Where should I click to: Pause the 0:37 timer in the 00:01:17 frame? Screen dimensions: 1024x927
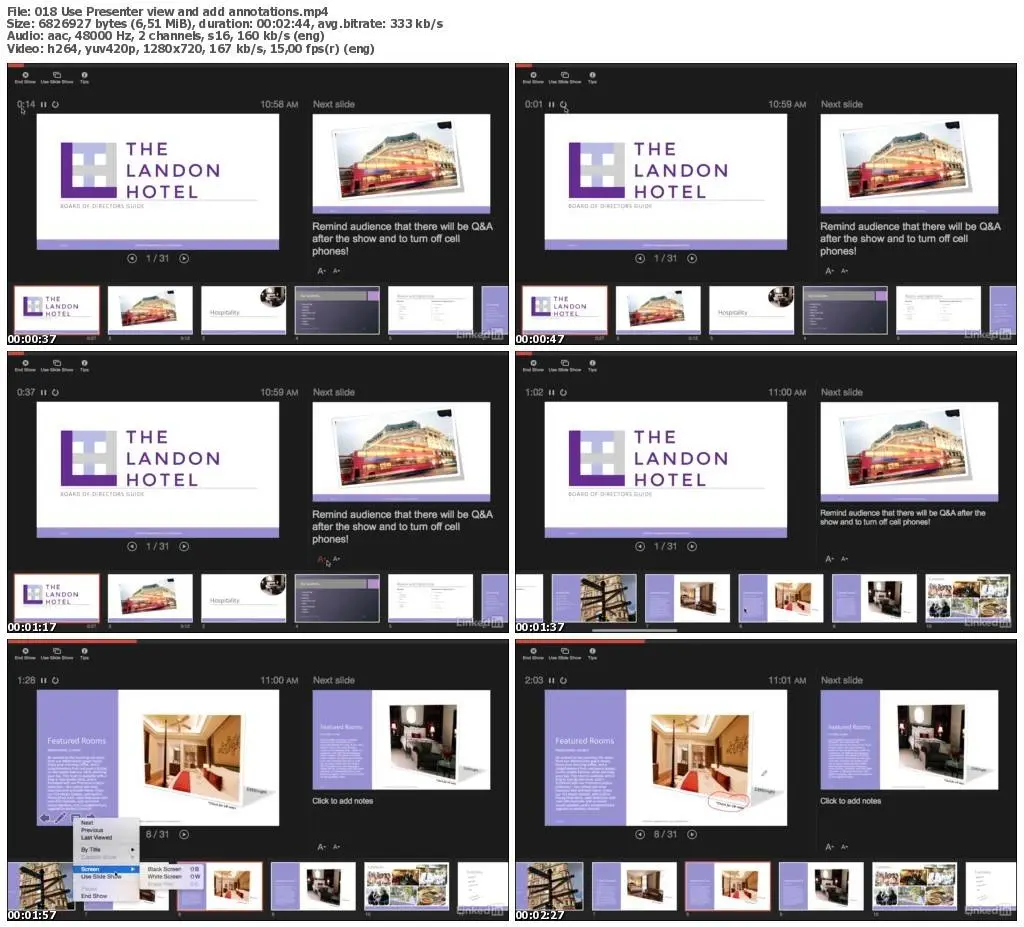point(44,393)
